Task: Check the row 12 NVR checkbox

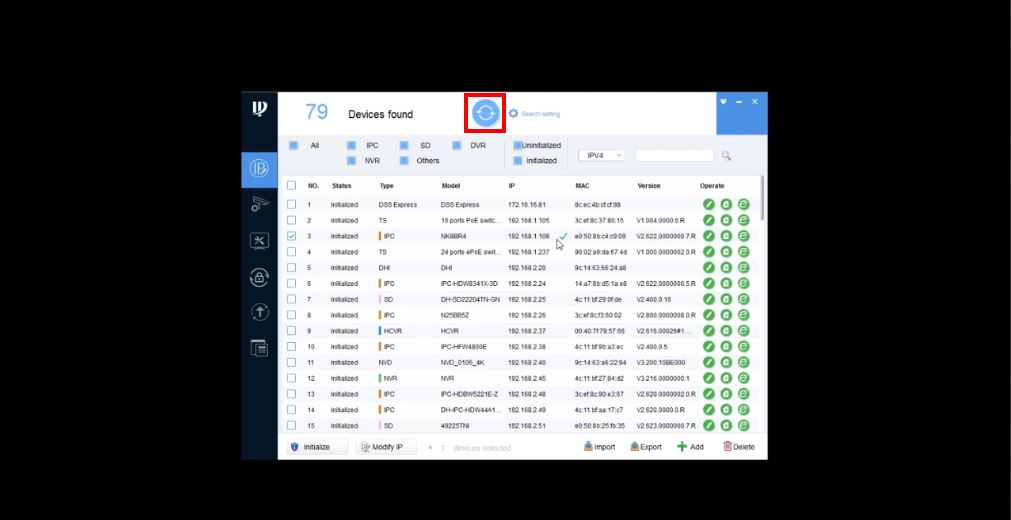Action: (291, 378)
